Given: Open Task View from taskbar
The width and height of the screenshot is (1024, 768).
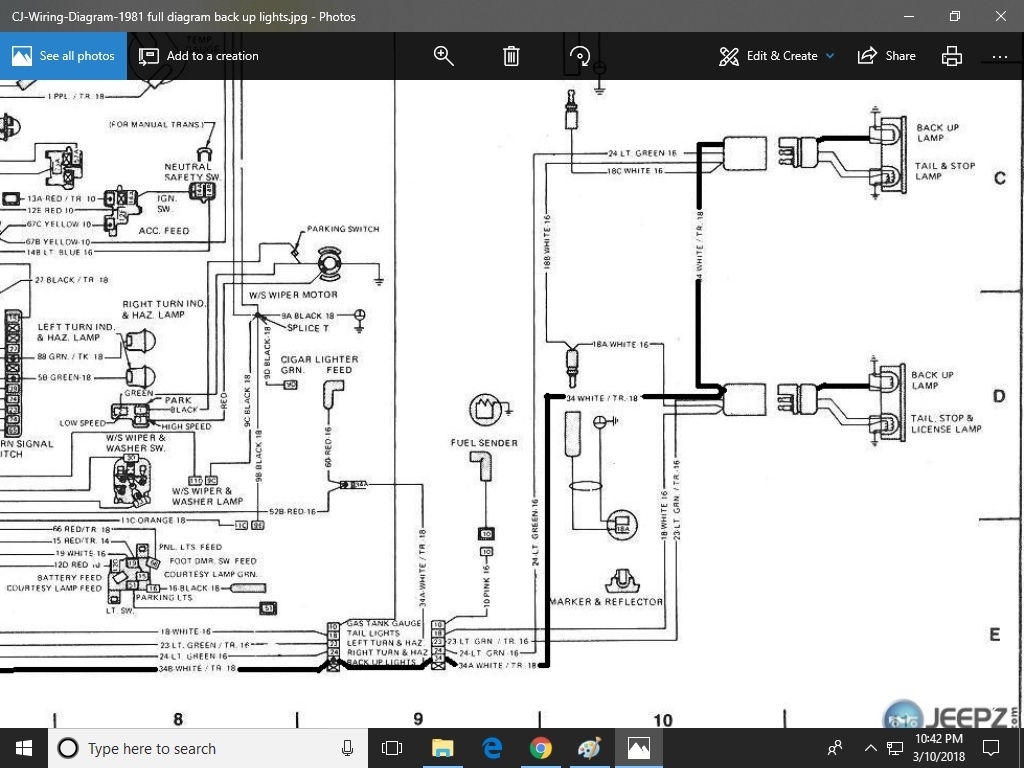Looking at the screenshot, I should [392, 748].
